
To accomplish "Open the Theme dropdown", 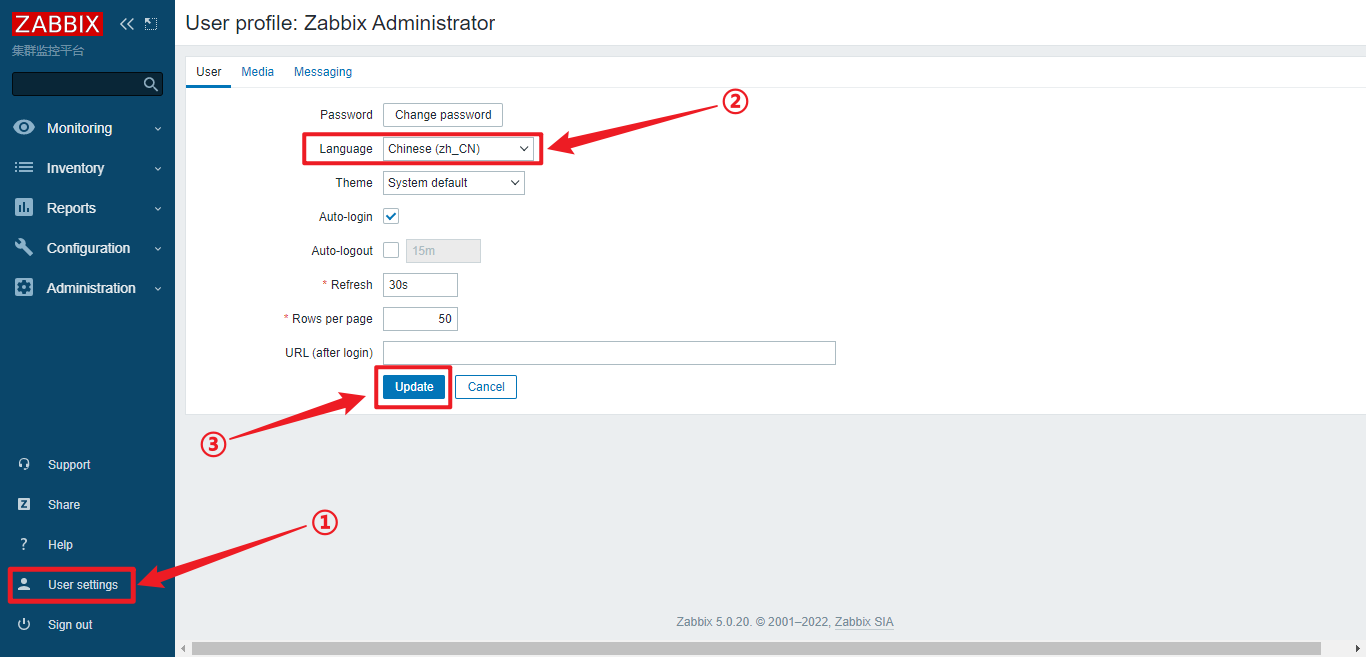I will [454, 183].
